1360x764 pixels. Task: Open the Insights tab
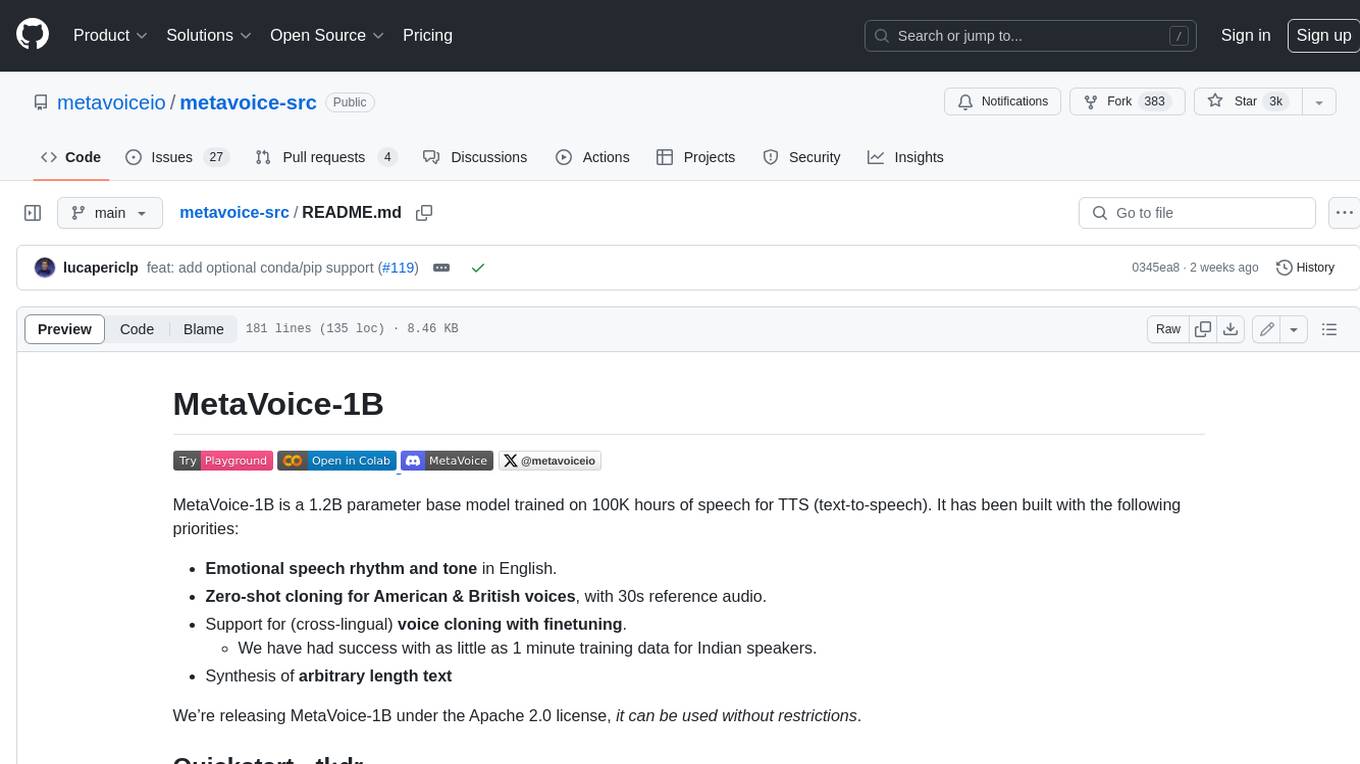tap(906, 157)
